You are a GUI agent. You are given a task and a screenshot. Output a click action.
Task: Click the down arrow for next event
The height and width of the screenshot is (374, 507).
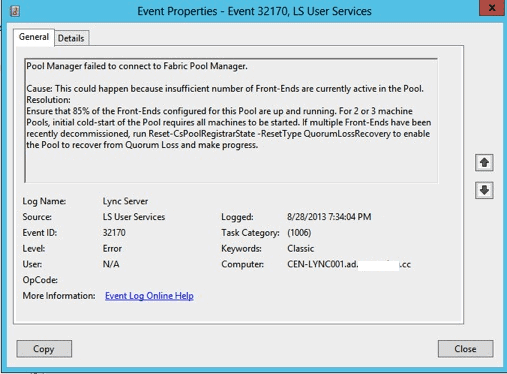(x=484, y=190)
